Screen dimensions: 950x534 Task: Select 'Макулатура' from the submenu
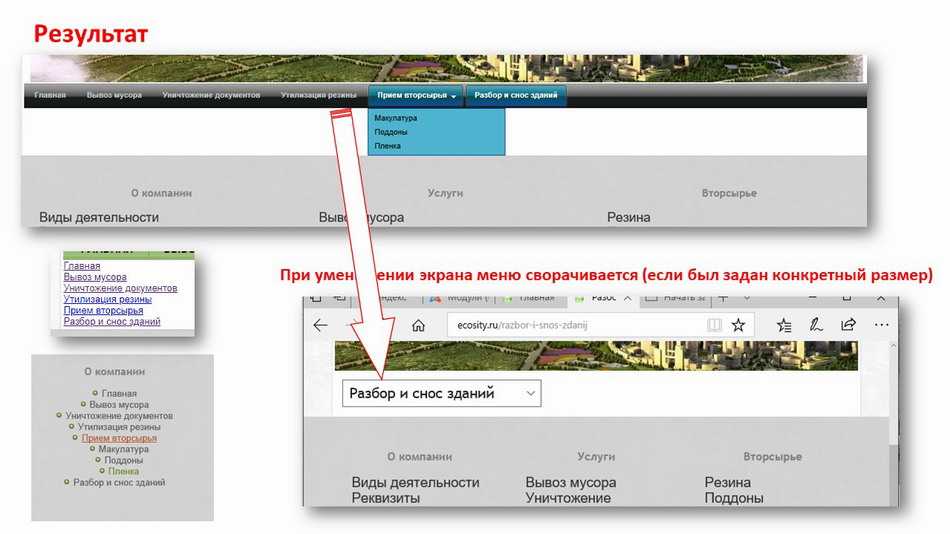[x=396, y=118]
